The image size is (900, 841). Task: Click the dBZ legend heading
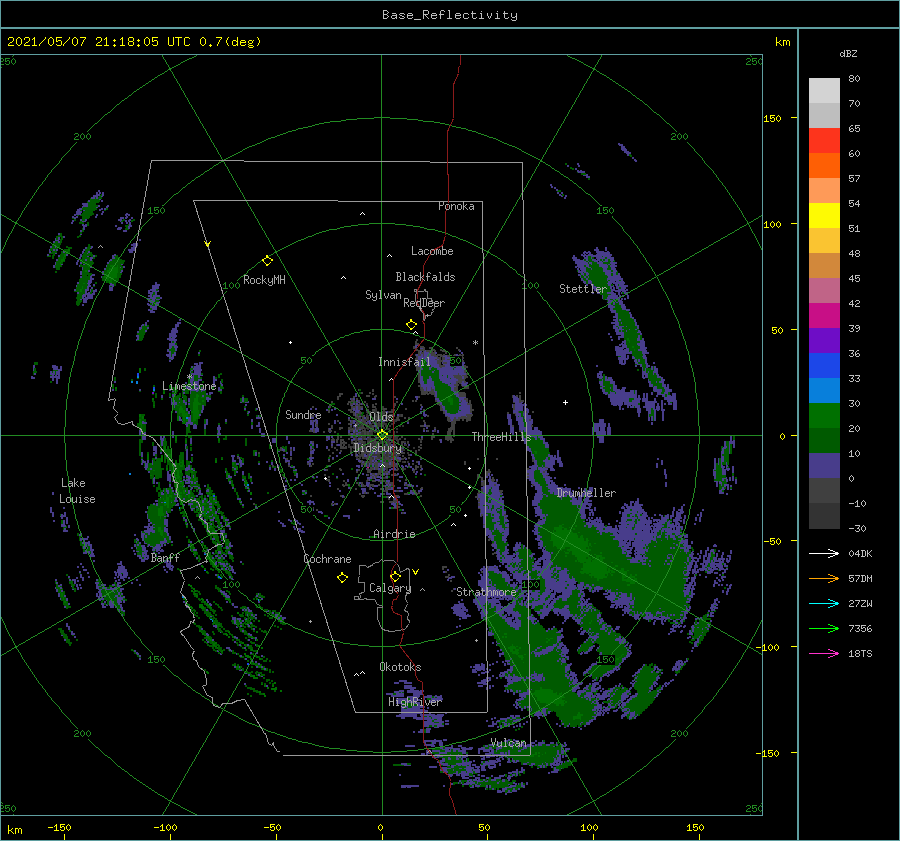[x=848, y=53]
